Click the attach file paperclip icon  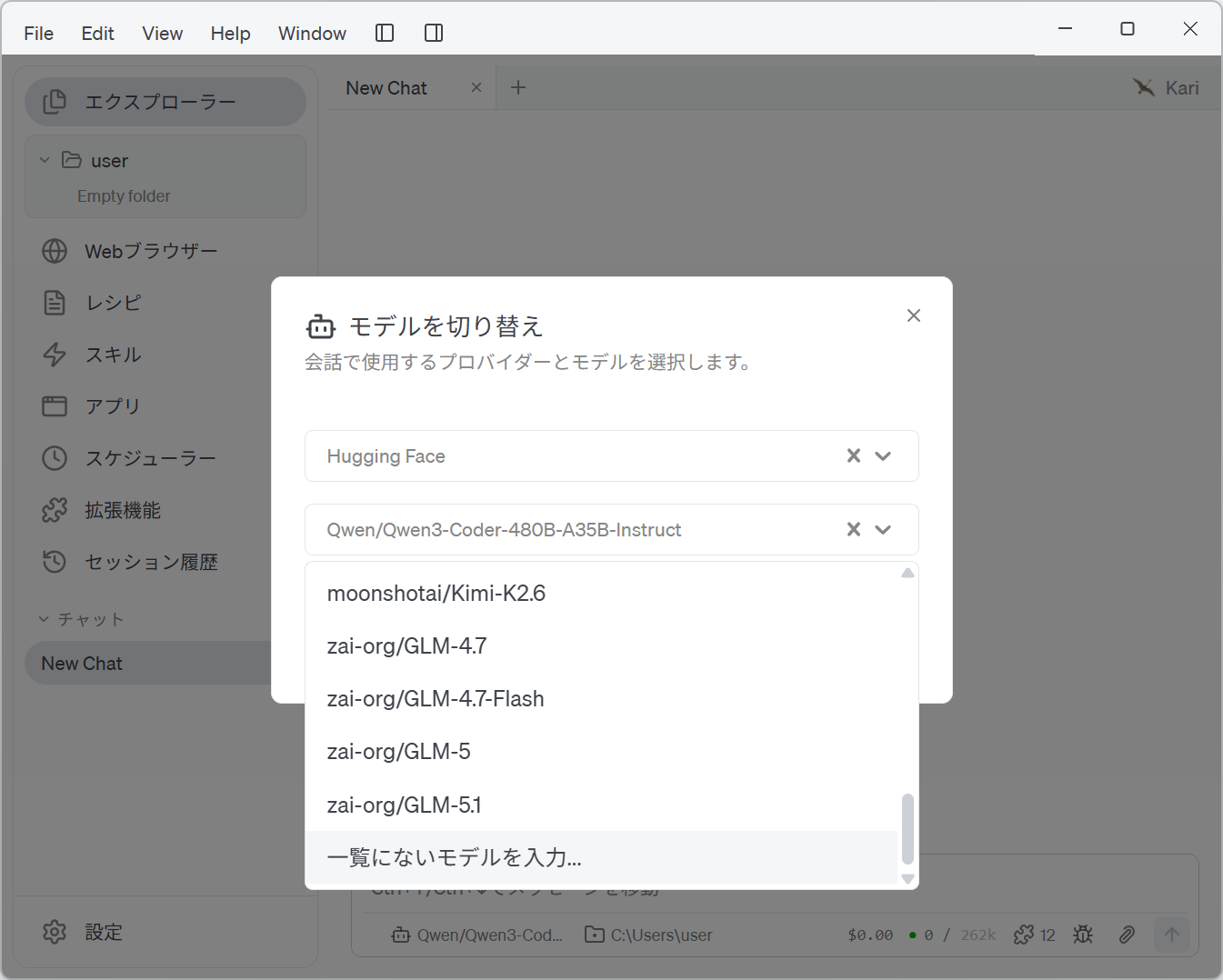[1127, 935]
